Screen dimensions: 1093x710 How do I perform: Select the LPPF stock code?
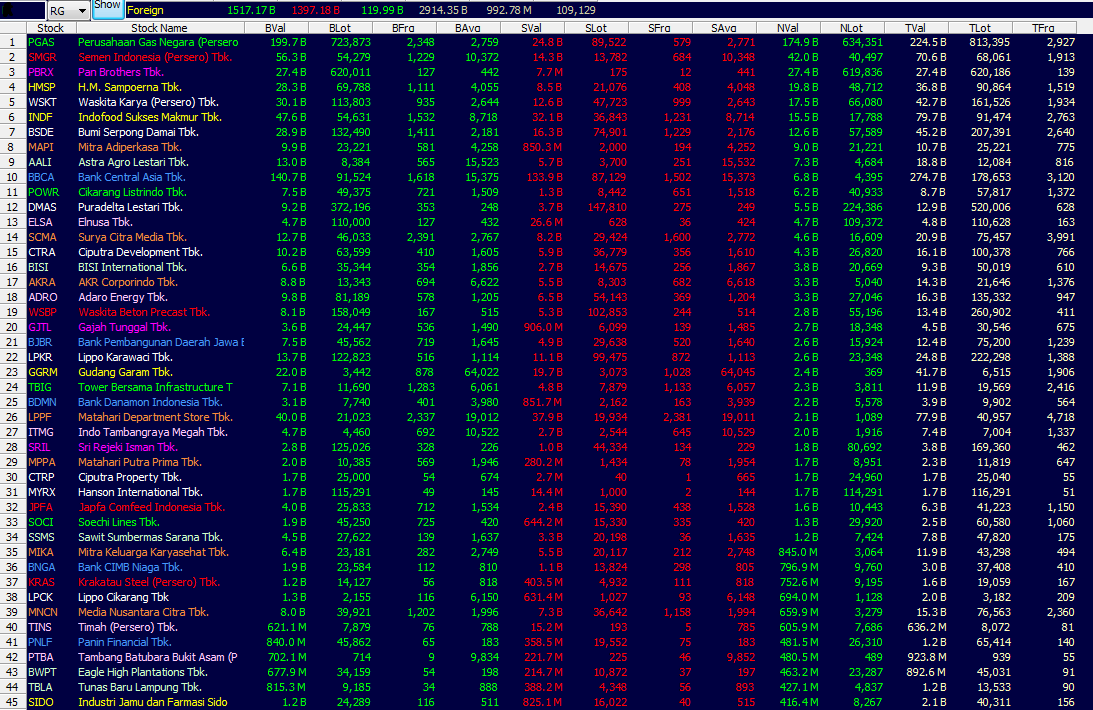point(40,417)
